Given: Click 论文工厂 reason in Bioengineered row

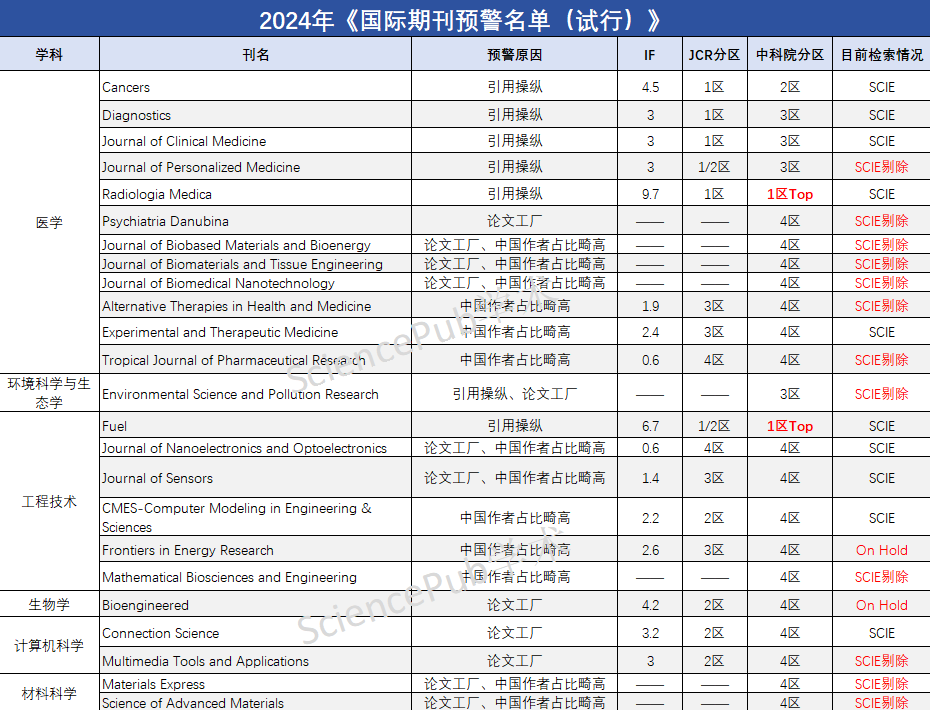Looking at the screenshot, I should tap(515, 605).
